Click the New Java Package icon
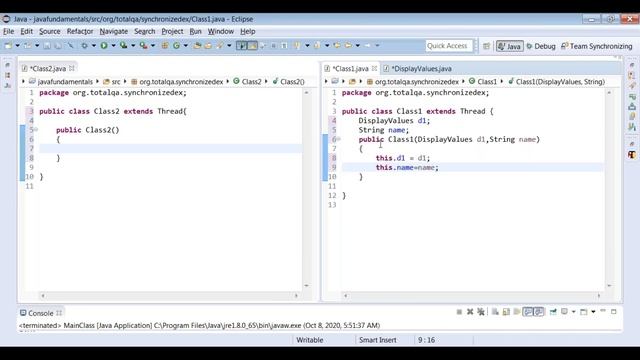 click(165, 46)
